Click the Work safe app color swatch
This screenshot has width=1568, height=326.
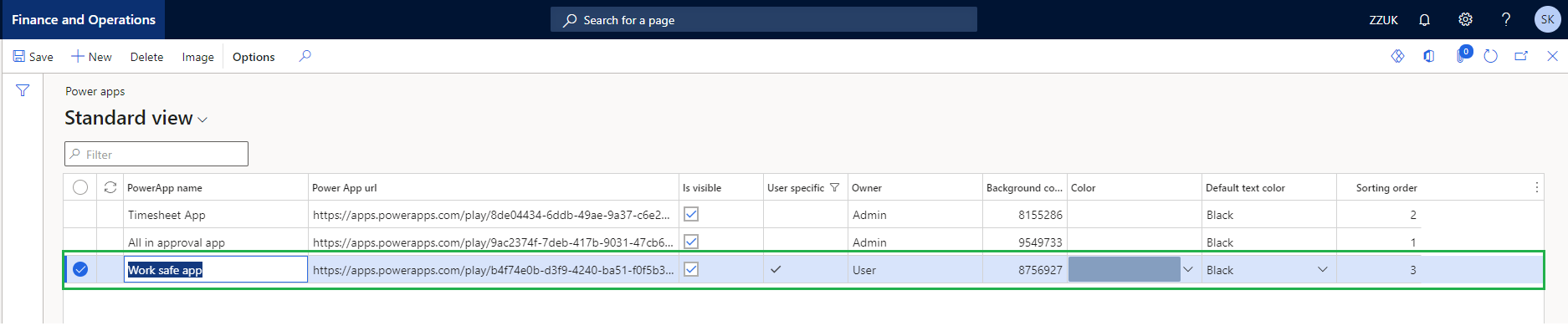tap(1124, 269)
